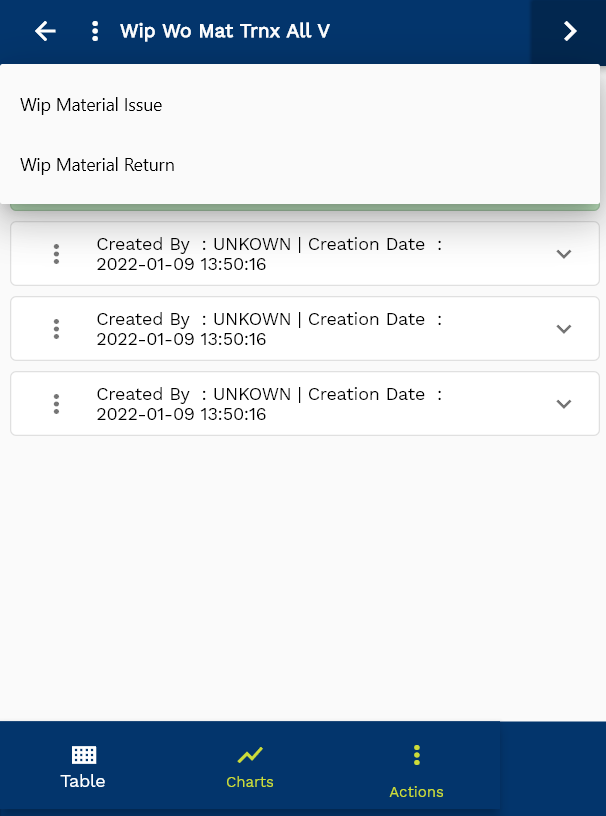Choose Wip Material Return menu entry

pyautogui.click(x=97, y=165)
